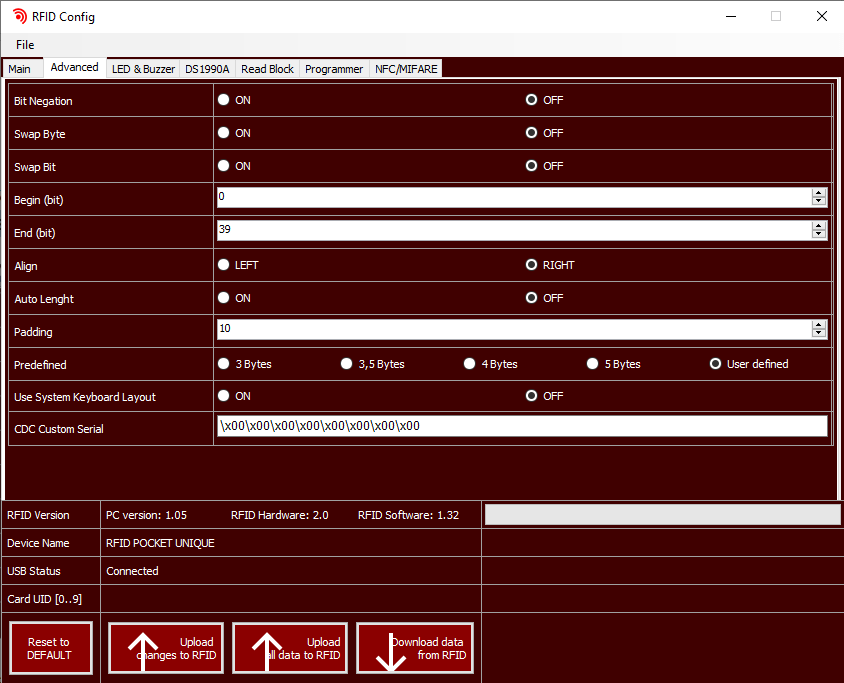Increase Begin (bit) value with up arrow
Viewport: 844px width, 683px height.
point(819,193)
